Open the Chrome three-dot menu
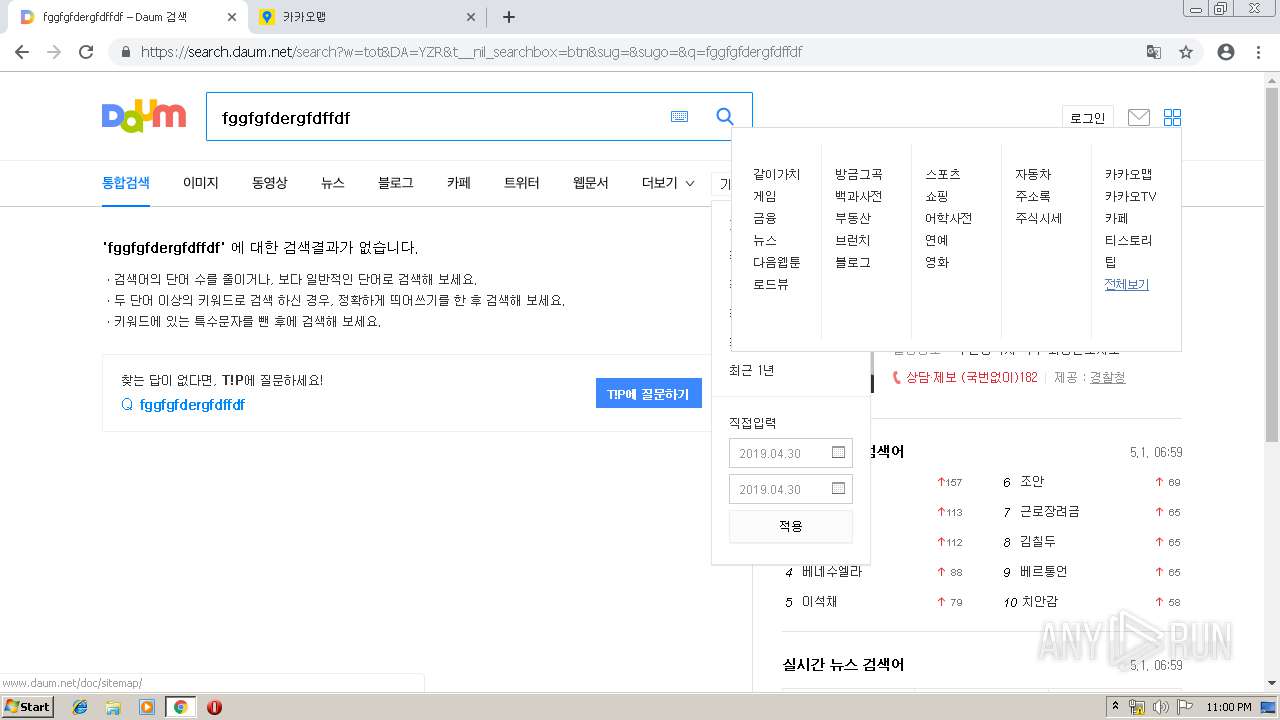This screenshot has width=1280, height=720. 1258,52
